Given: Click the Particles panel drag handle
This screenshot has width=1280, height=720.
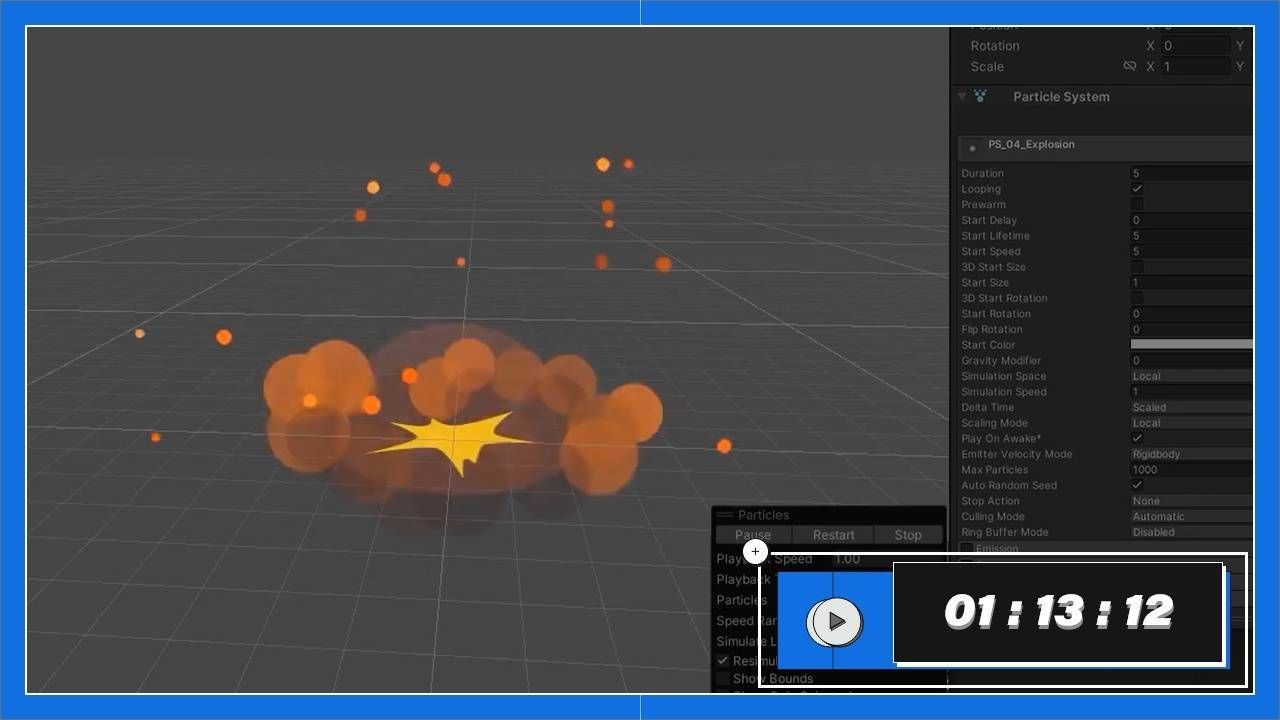Looking at the screenshot, I should [725, 515].
